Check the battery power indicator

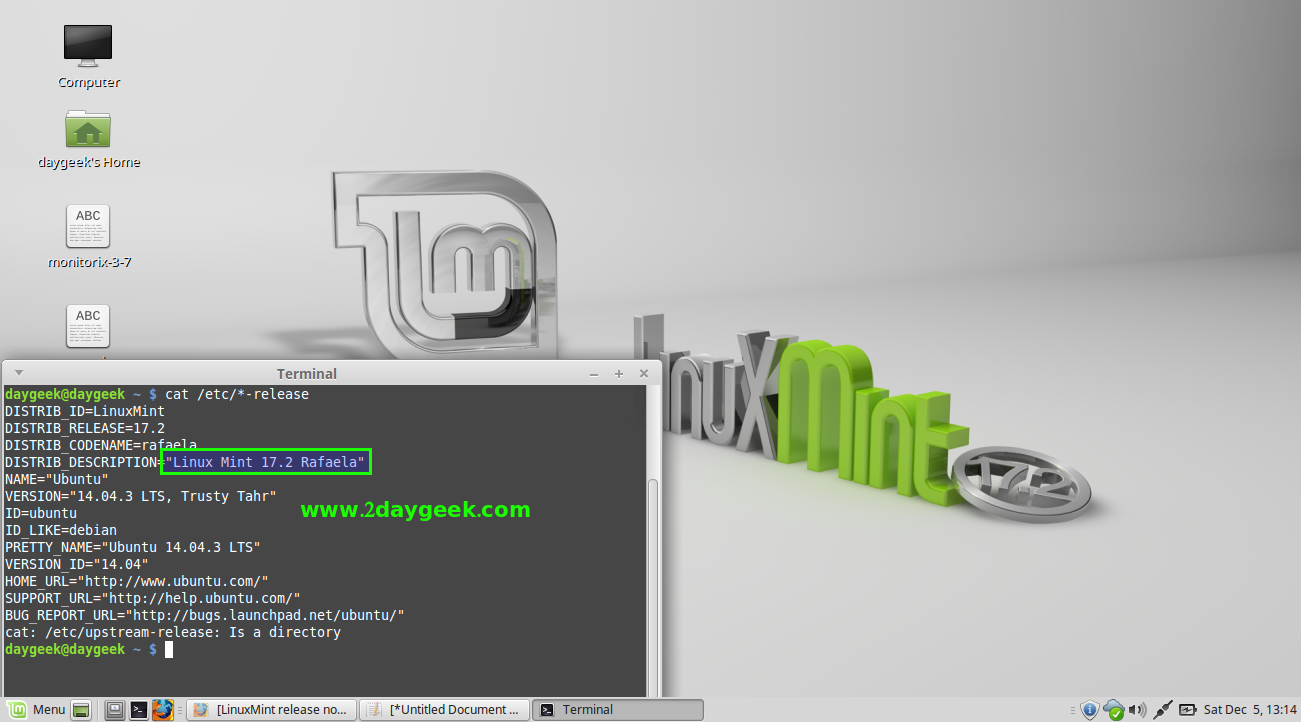1188,710
